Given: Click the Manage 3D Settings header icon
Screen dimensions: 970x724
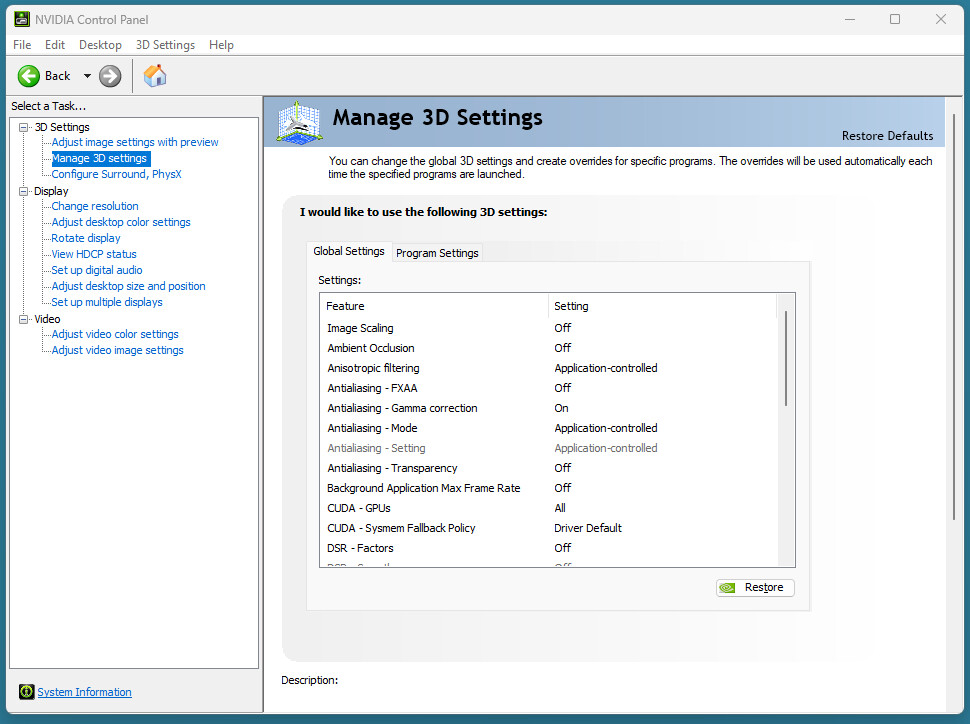Looking at the screenshot, I should tap(299, 123).
